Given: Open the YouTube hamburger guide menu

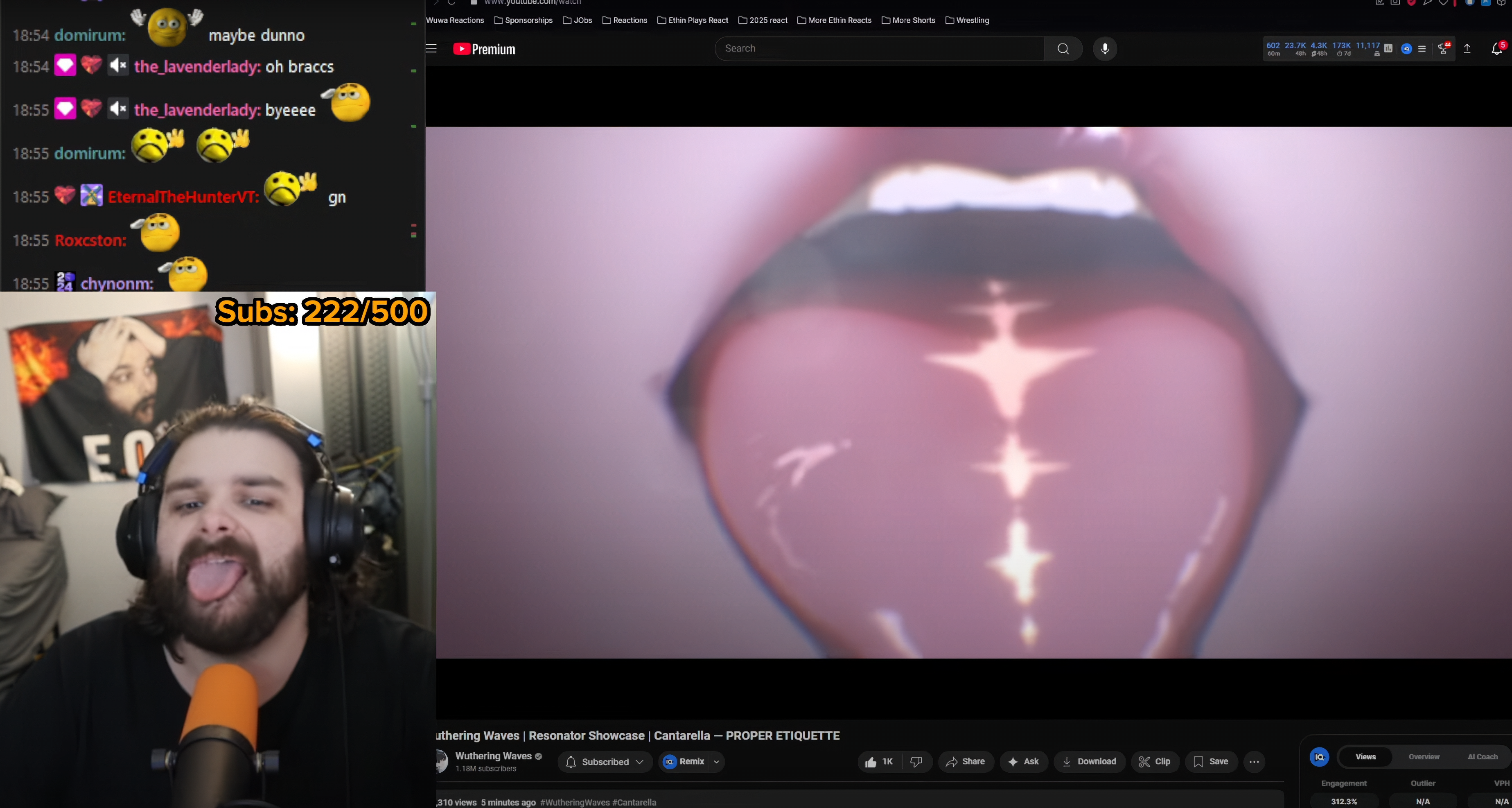Looking at the screenshot, I should (x=431, y=49).
